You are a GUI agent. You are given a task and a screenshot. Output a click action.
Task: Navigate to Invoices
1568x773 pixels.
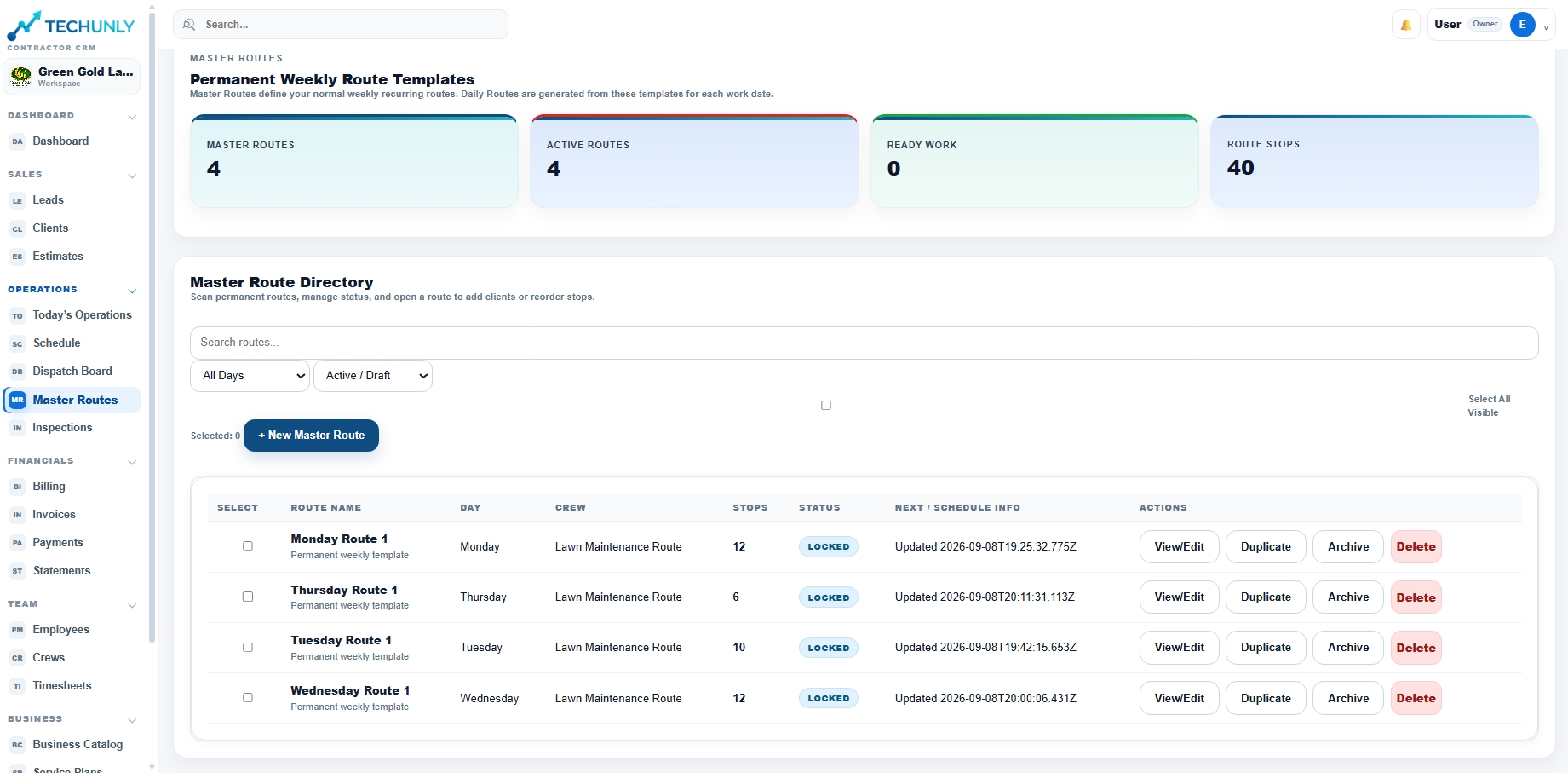[x=72, y=515]
